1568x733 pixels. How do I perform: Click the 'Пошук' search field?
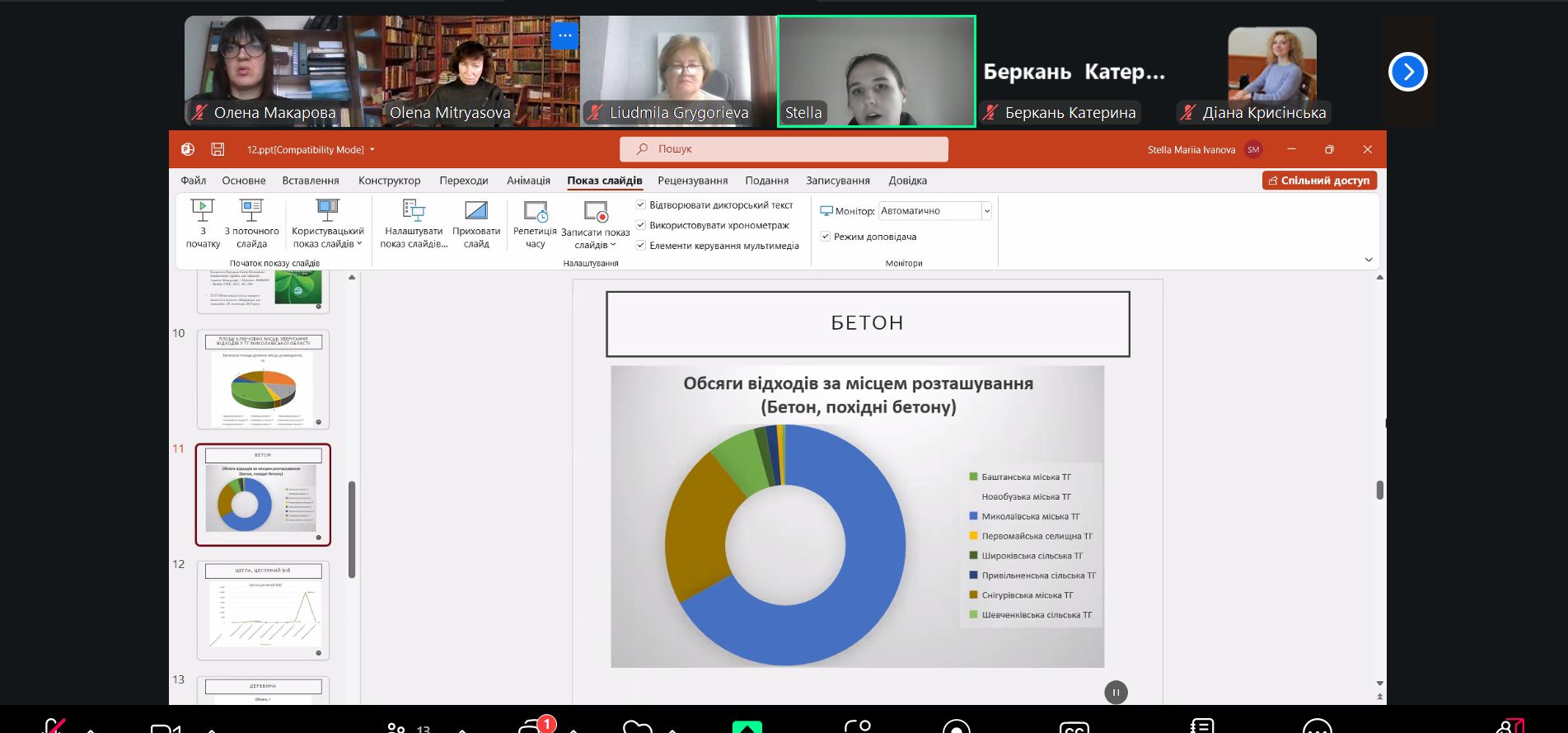784,149
